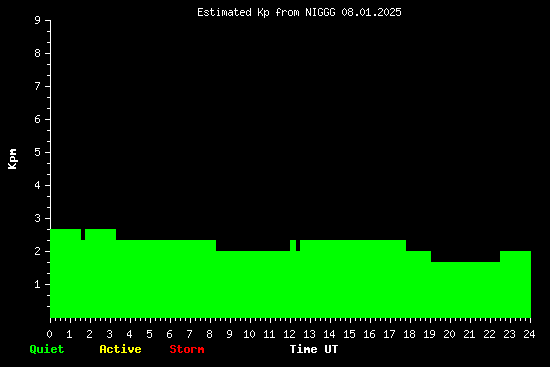Click the red Storm legend label
The height and width of the screenshot is (367, 550).
pyautogui.click(x=187, y=349)
